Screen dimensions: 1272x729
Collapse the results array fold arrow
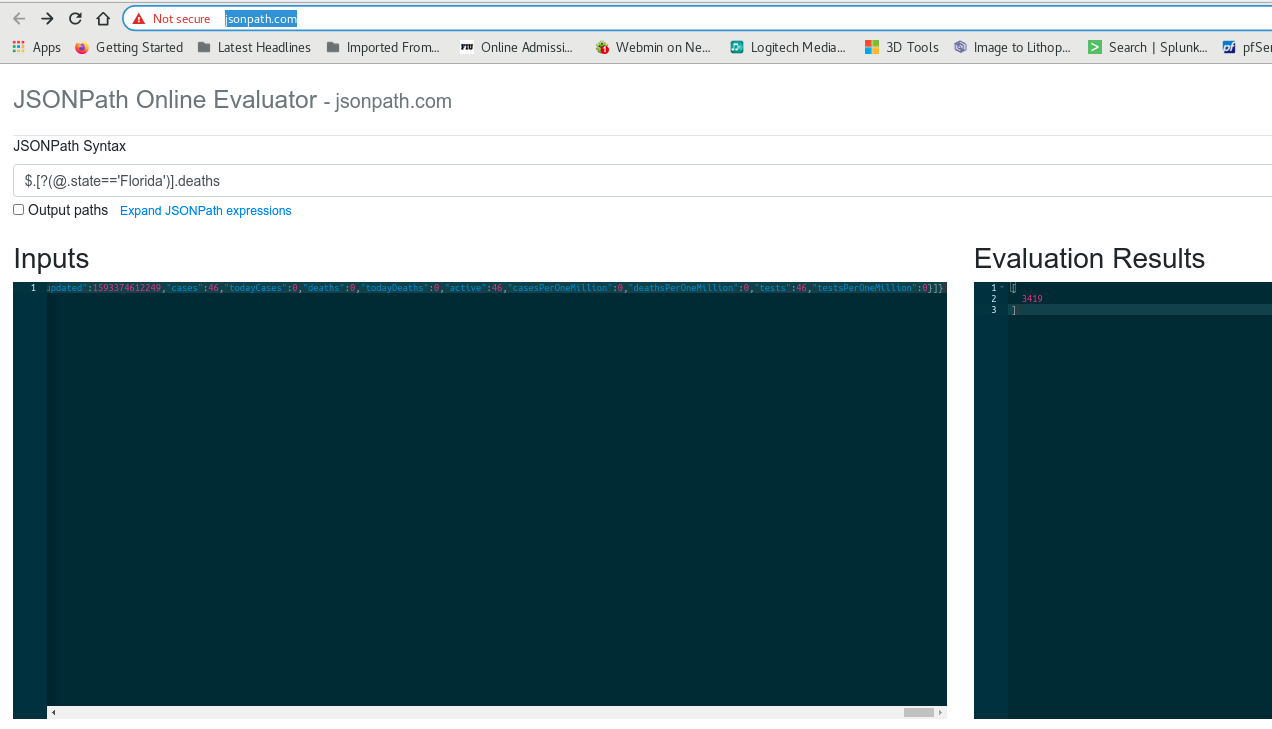[1002, 288]
